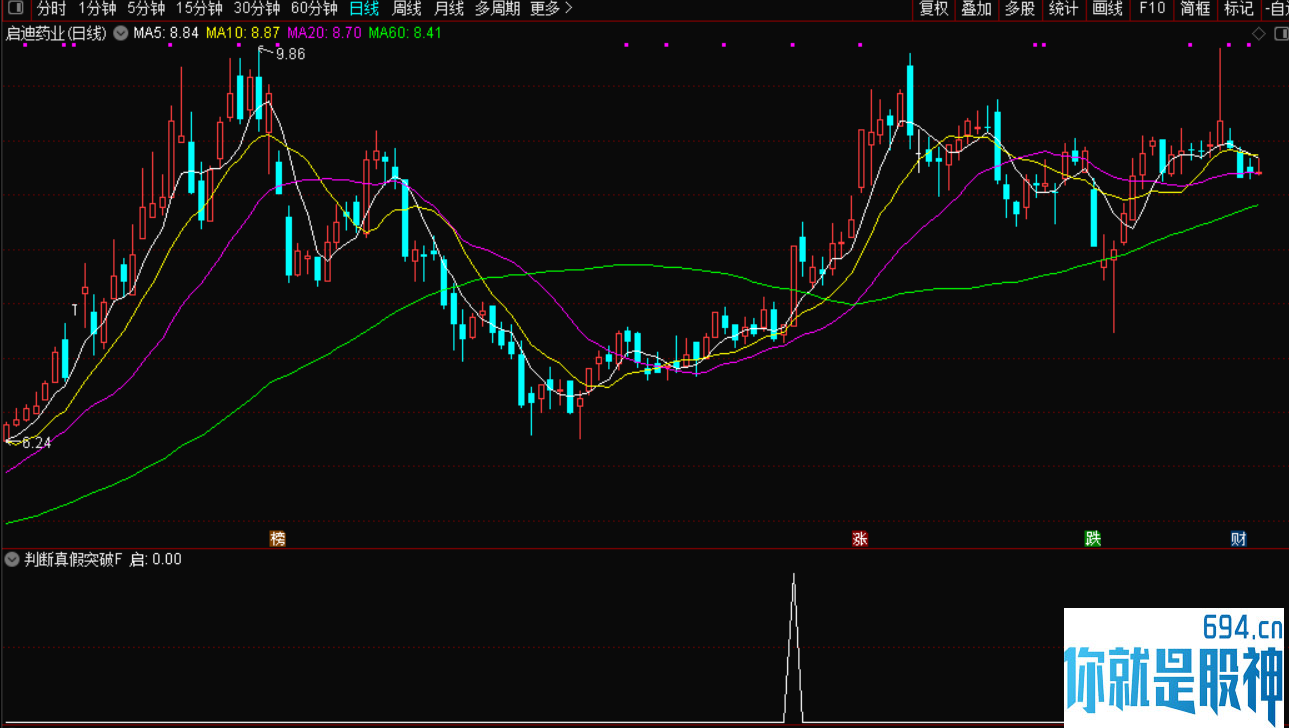Viewport: 1289px width, 728px height.
Task: Click the 叠加 overlay button
Action: click(977, 9)
